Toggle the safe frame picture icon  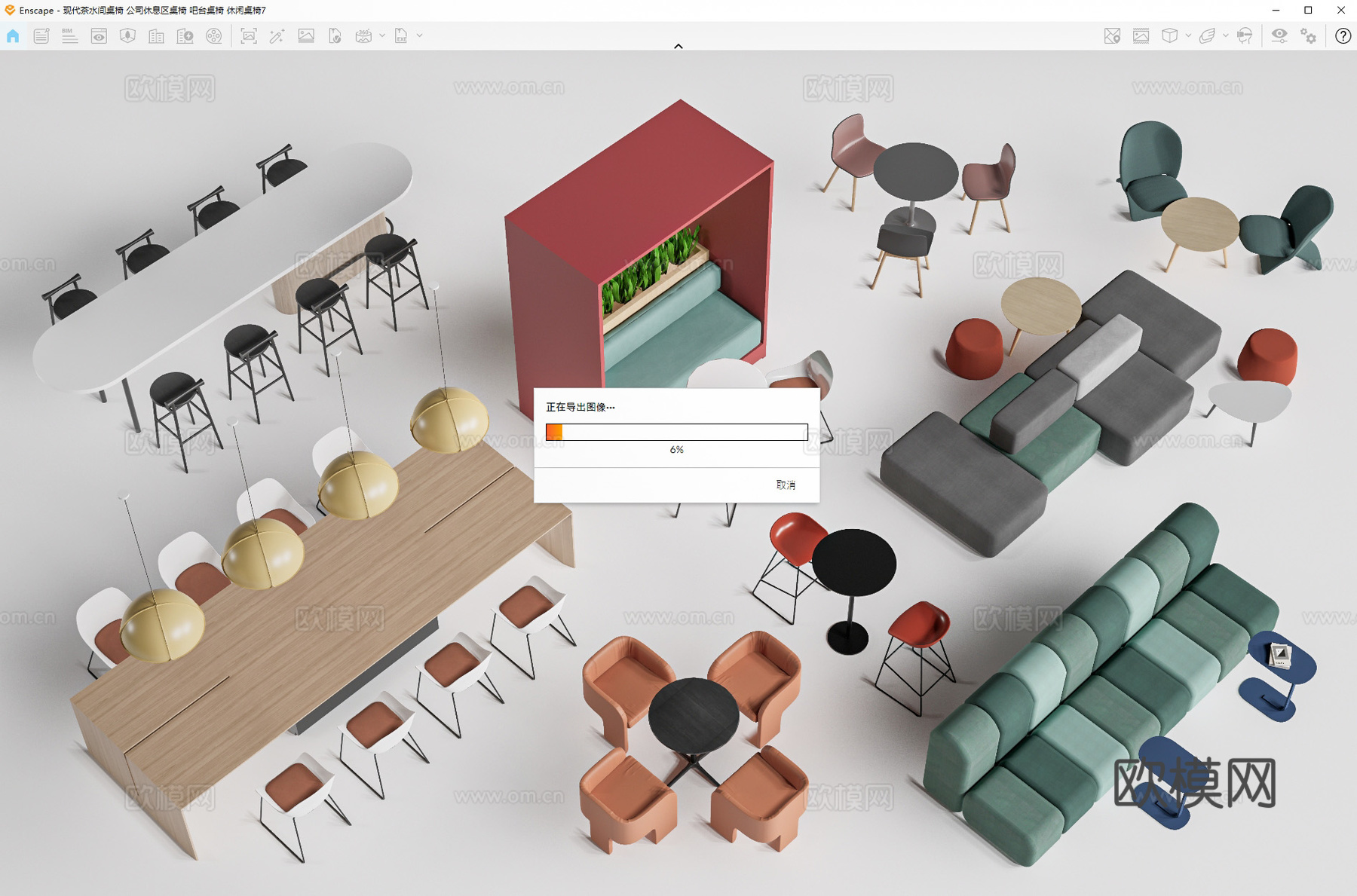1141,36
